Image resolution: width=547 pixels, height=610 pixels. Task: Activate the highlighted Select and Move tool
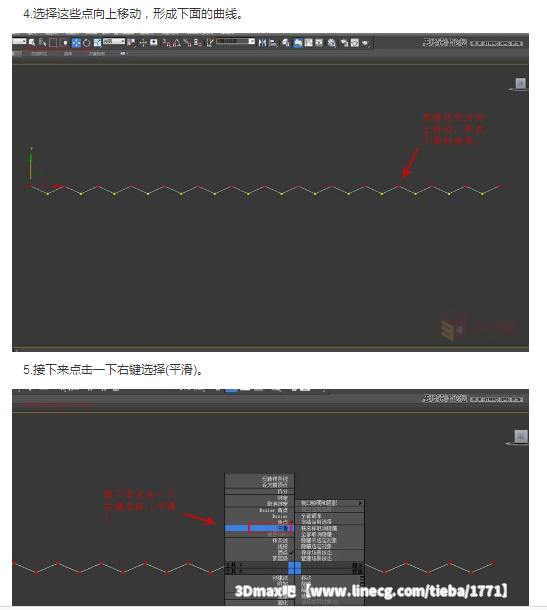click(x=76, y=42)
